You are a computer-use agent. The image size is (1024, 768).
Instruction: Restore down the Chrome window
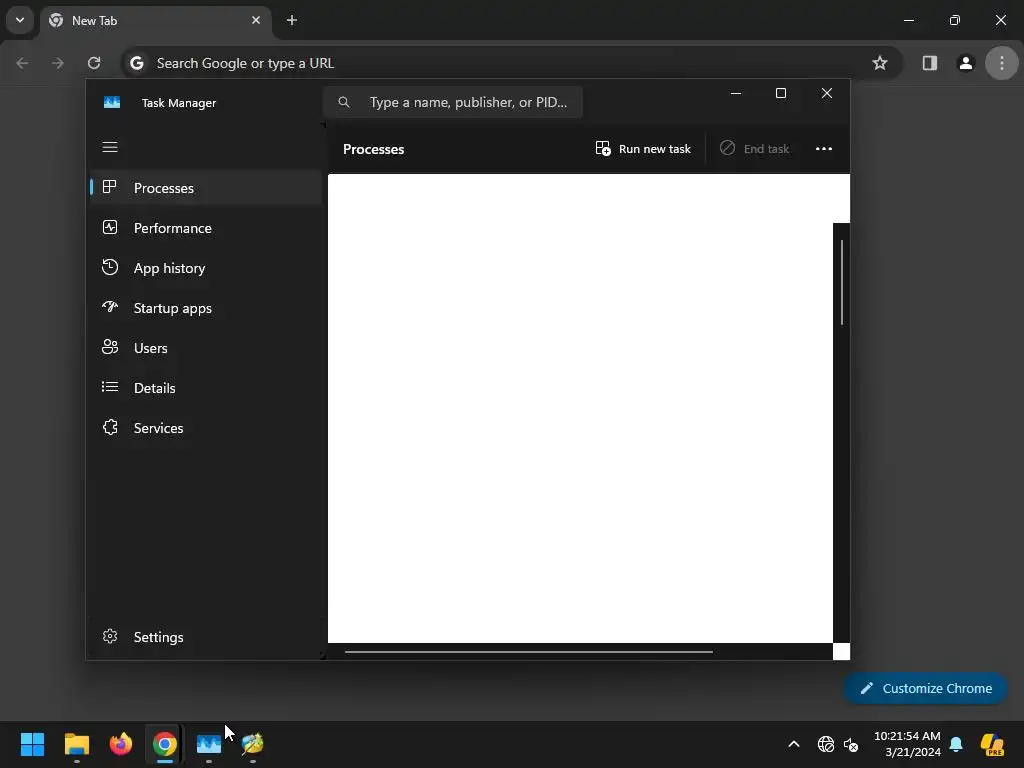[x=955, y=20]
